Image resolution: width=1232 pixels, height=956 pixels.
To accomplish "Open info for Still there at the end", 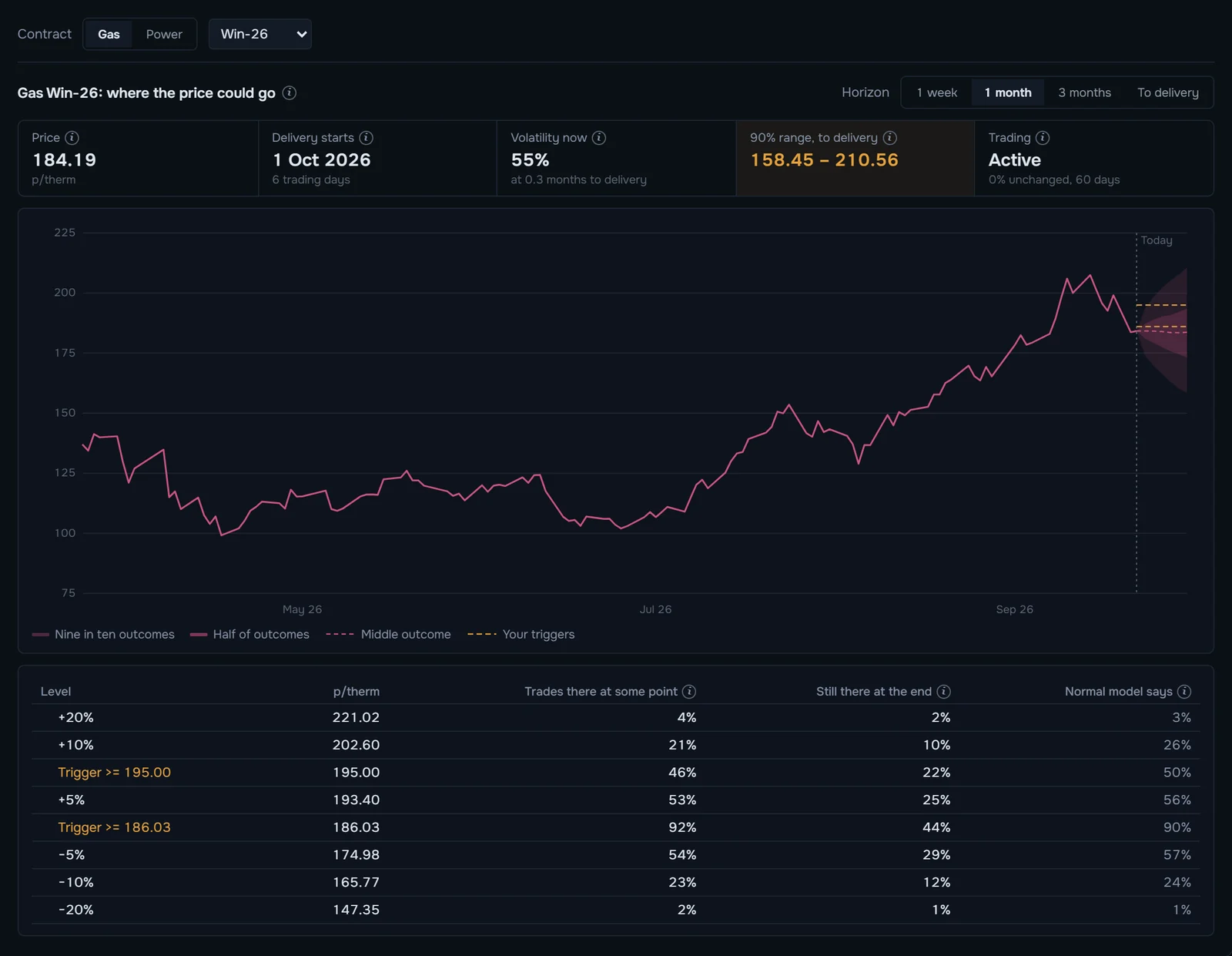I will click(943, 692).
